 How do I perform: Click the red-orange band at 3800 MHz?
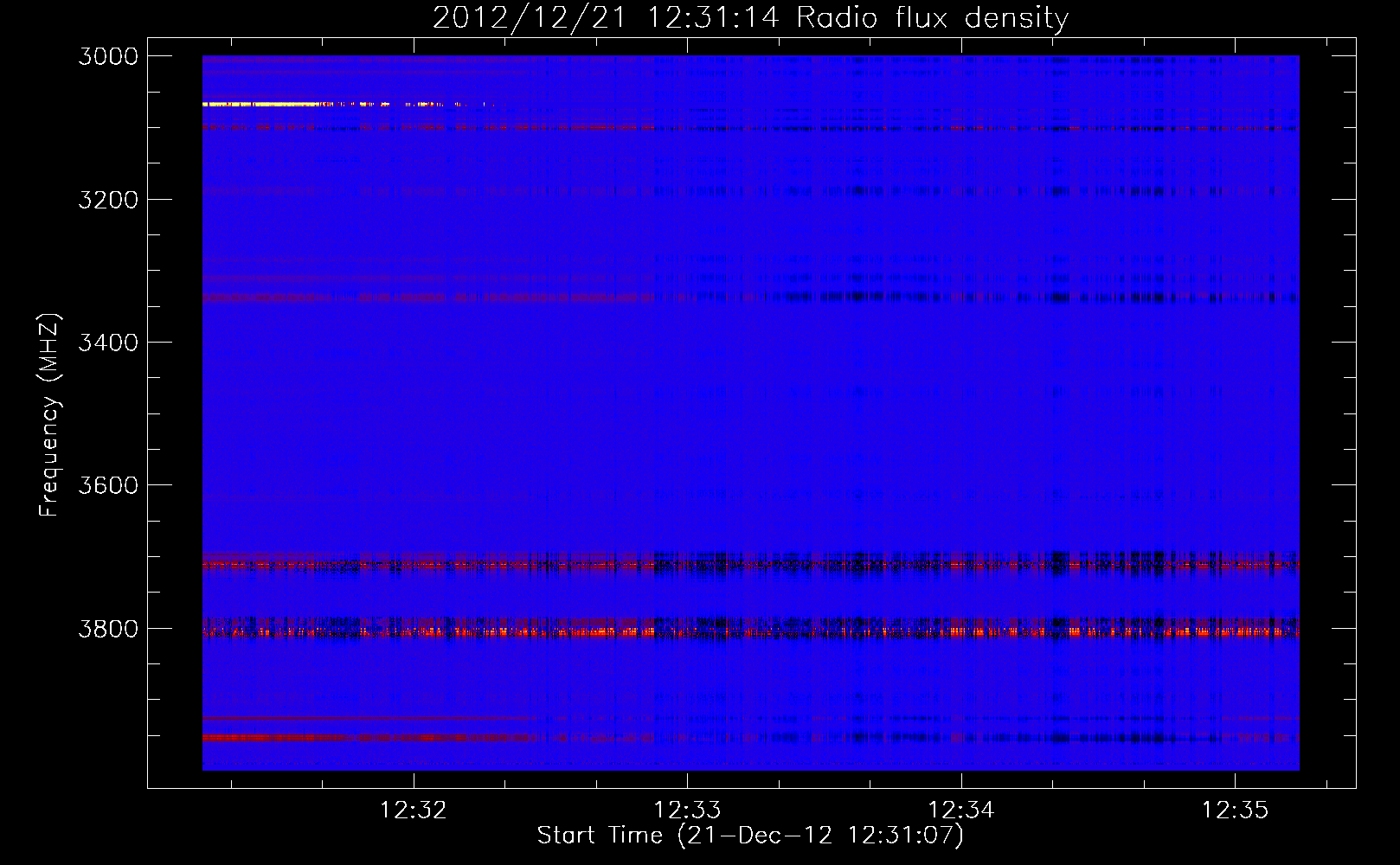(x=751, y=631)
